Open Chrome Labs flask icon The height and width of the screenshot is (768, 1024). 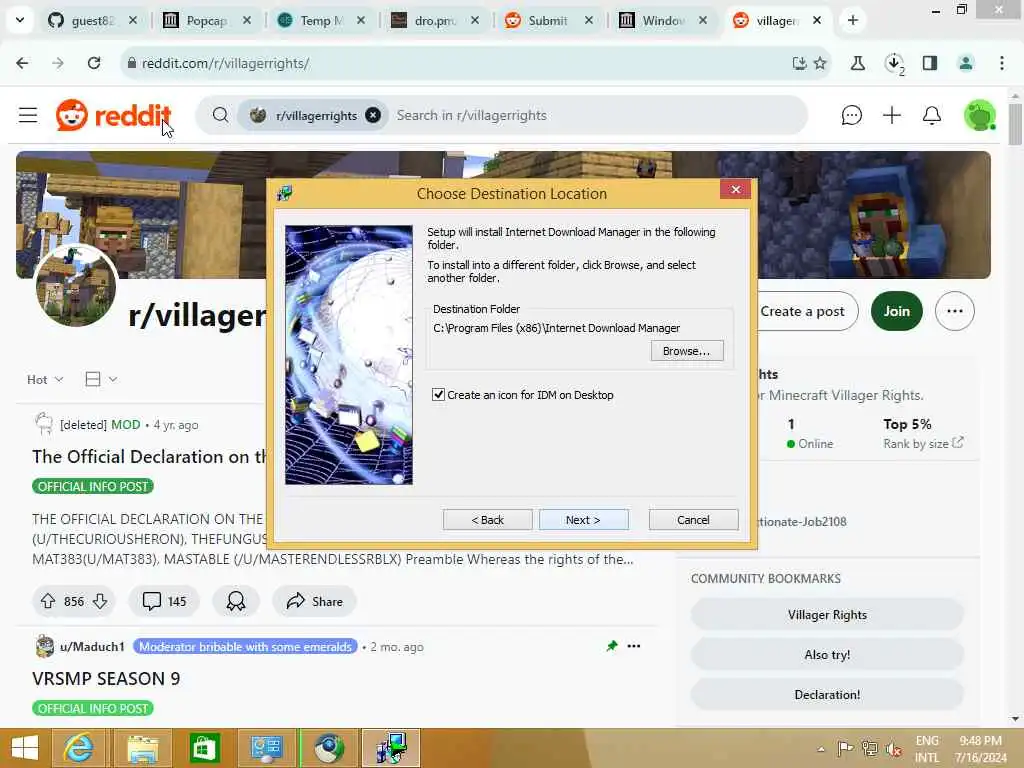pyautogui.click(x=857, y=63)
